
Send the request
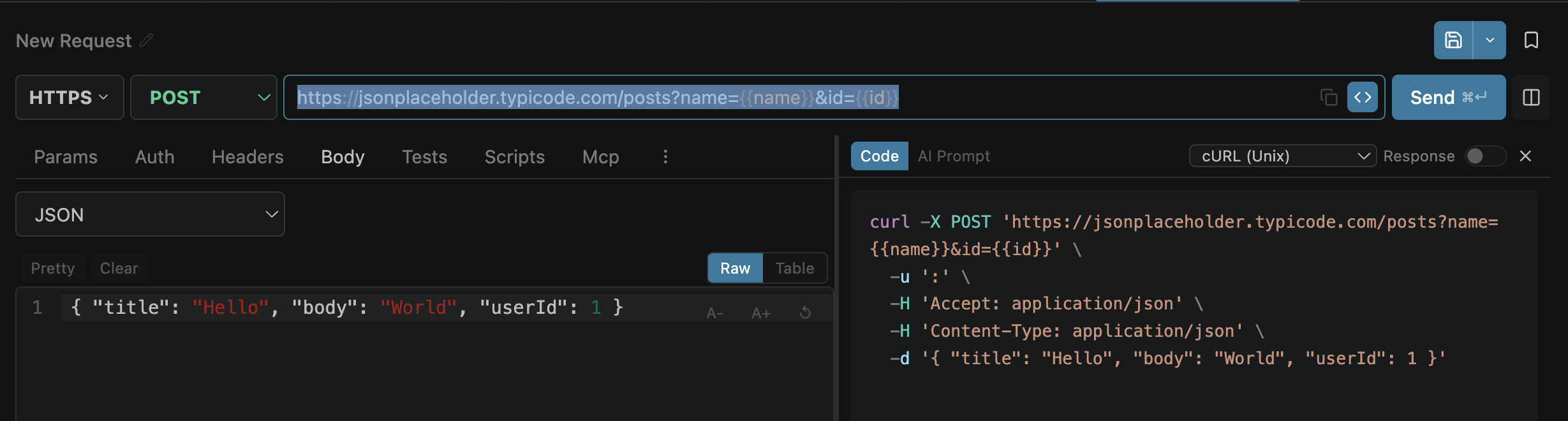[1449, 97]
